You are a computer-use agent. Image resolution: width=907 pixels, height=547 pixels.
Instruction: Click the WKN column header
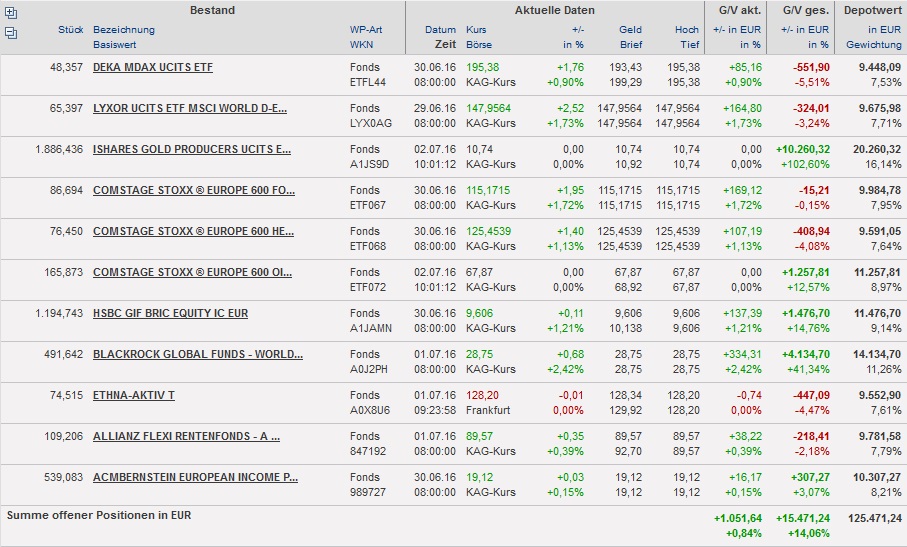point(361,45)
